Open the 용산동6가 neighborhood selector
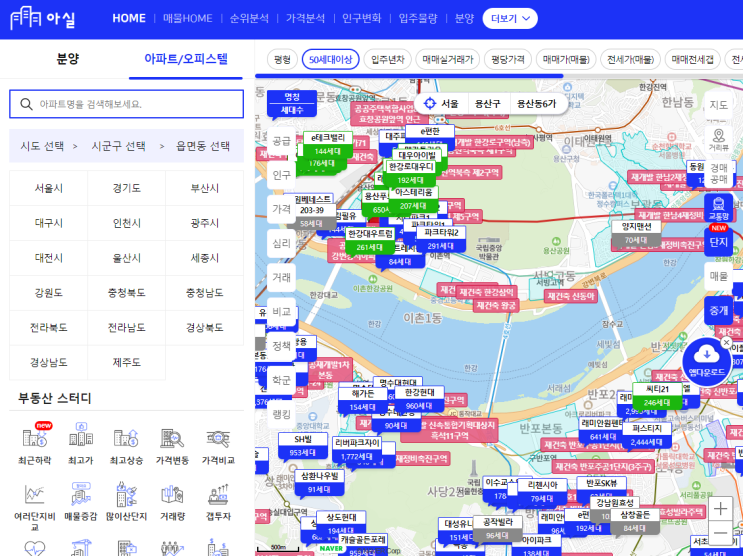 point(536,103)
